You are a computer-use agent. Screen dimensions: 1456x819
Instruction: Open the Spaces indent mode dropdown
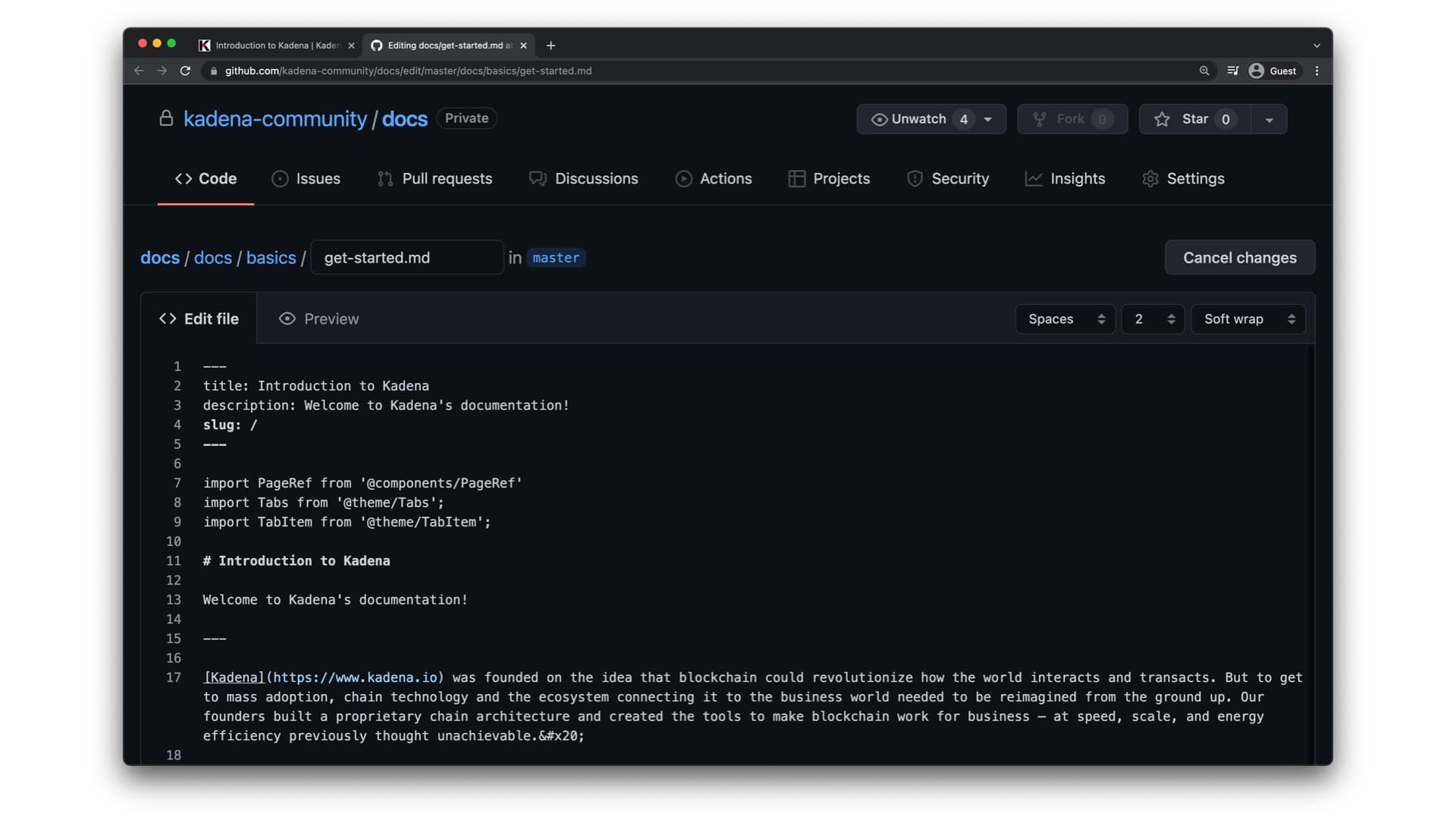(1065, 319)
